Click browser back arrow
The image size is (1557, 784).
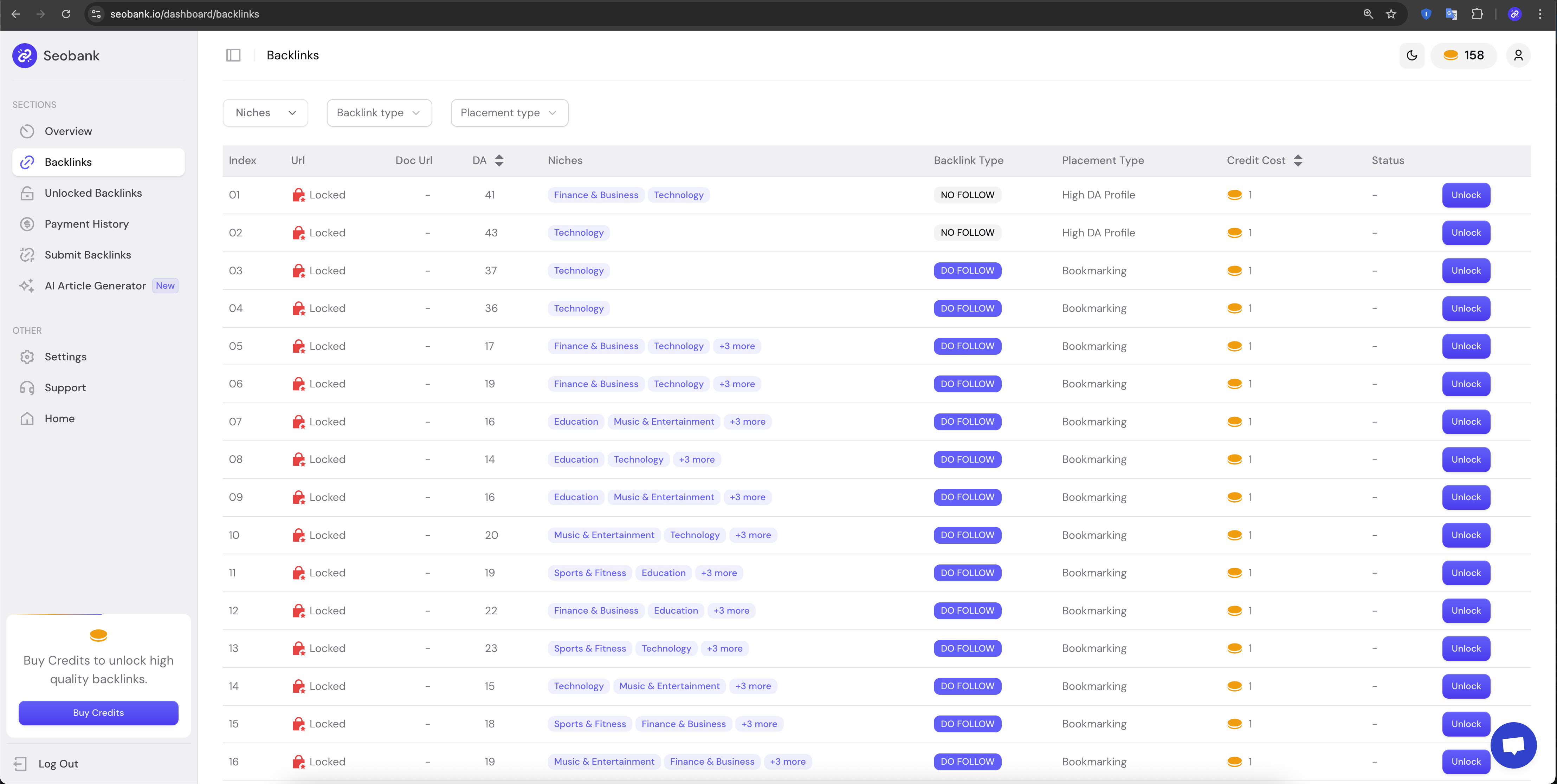coord(16,14)
